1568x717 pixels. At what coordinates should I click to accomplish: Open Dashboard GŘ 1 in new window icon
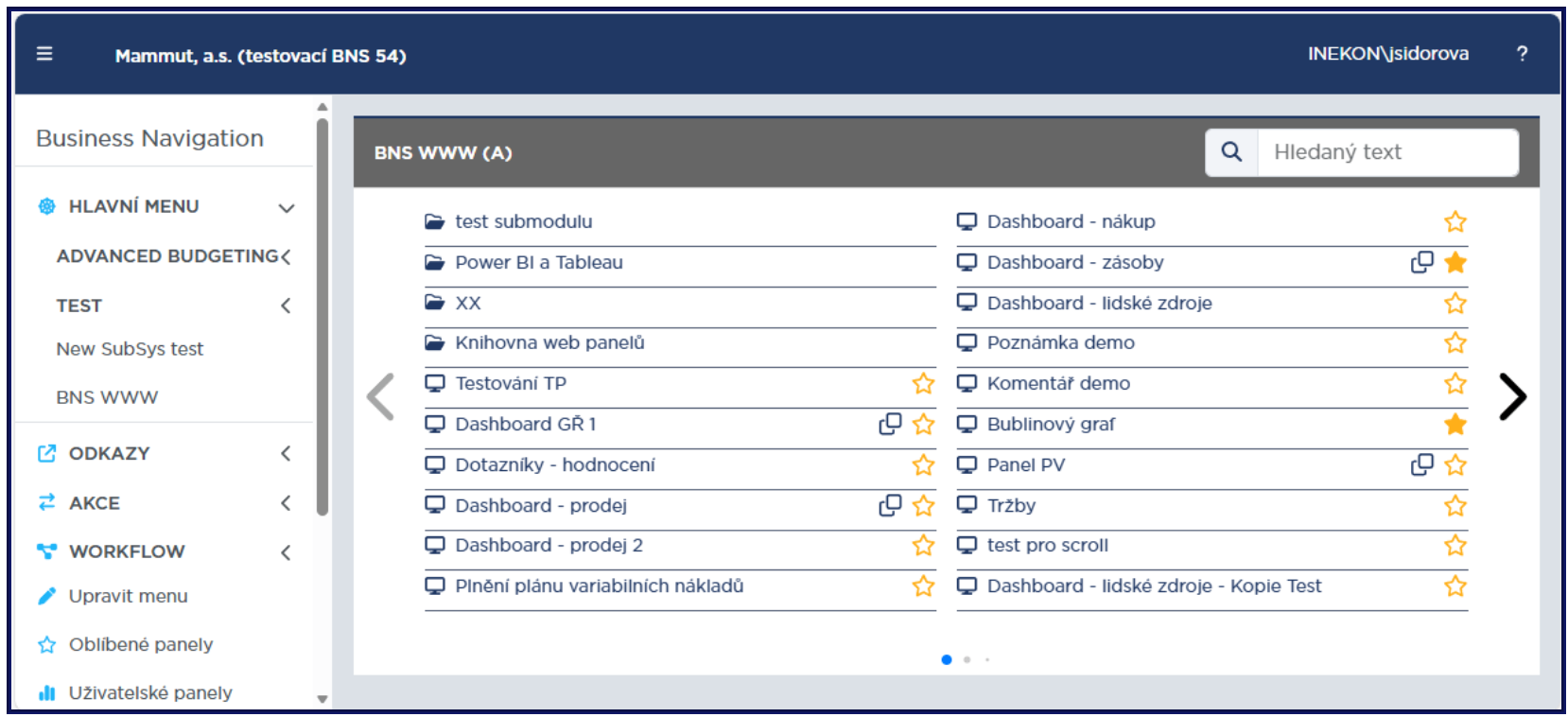(x=890, y=424)
